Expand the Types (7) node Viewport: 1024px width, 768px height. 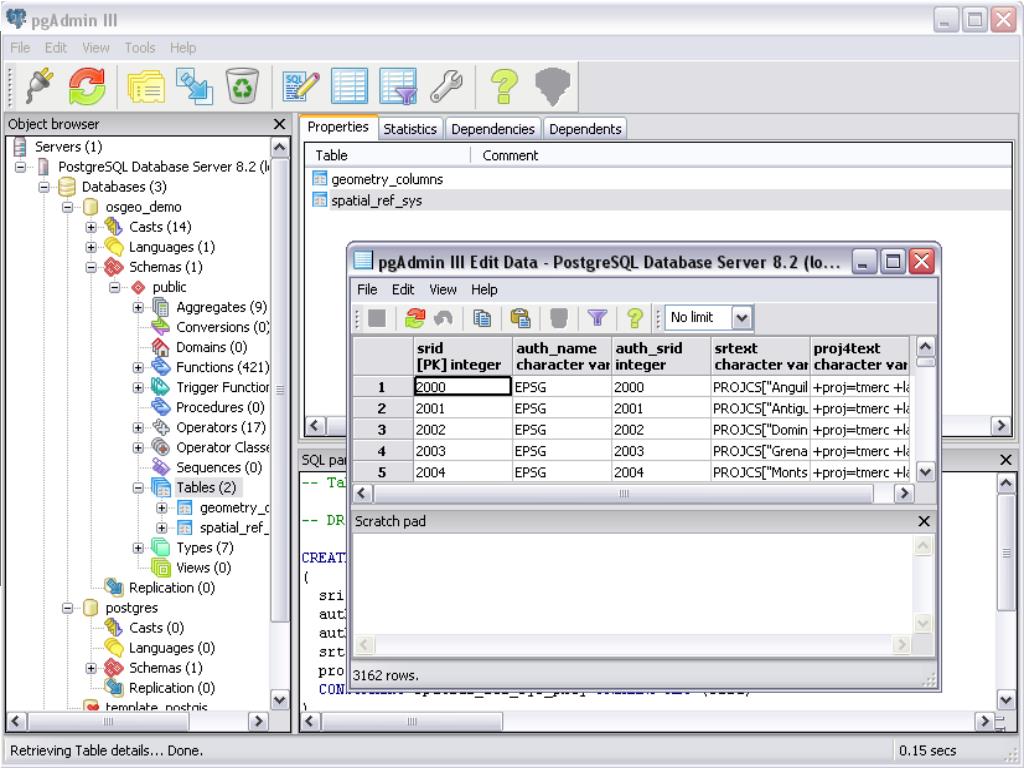(138, 548)
